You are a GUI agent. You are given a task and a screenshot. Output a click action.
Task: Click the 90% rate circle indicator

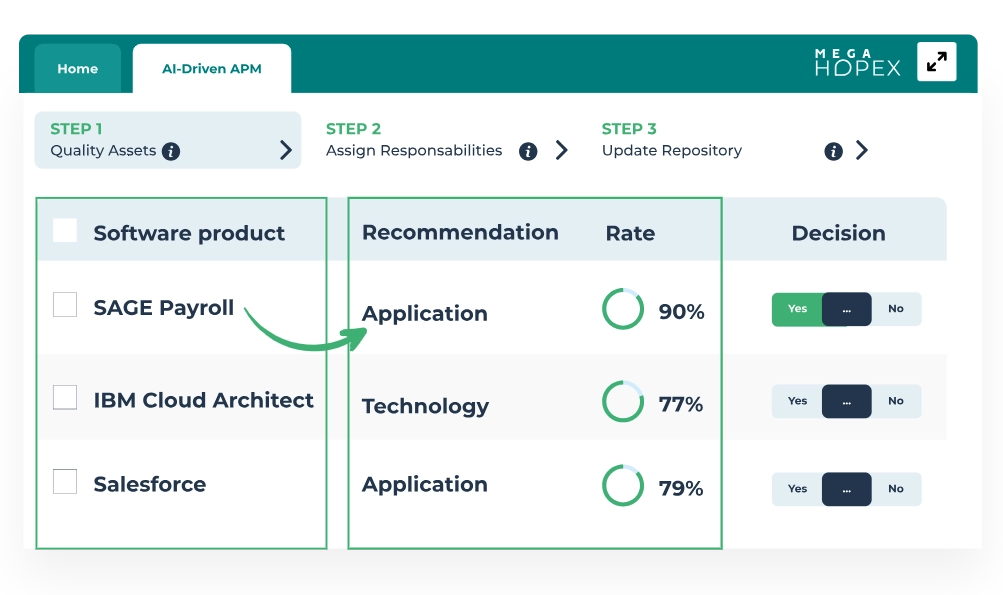[x=623, y=310]
